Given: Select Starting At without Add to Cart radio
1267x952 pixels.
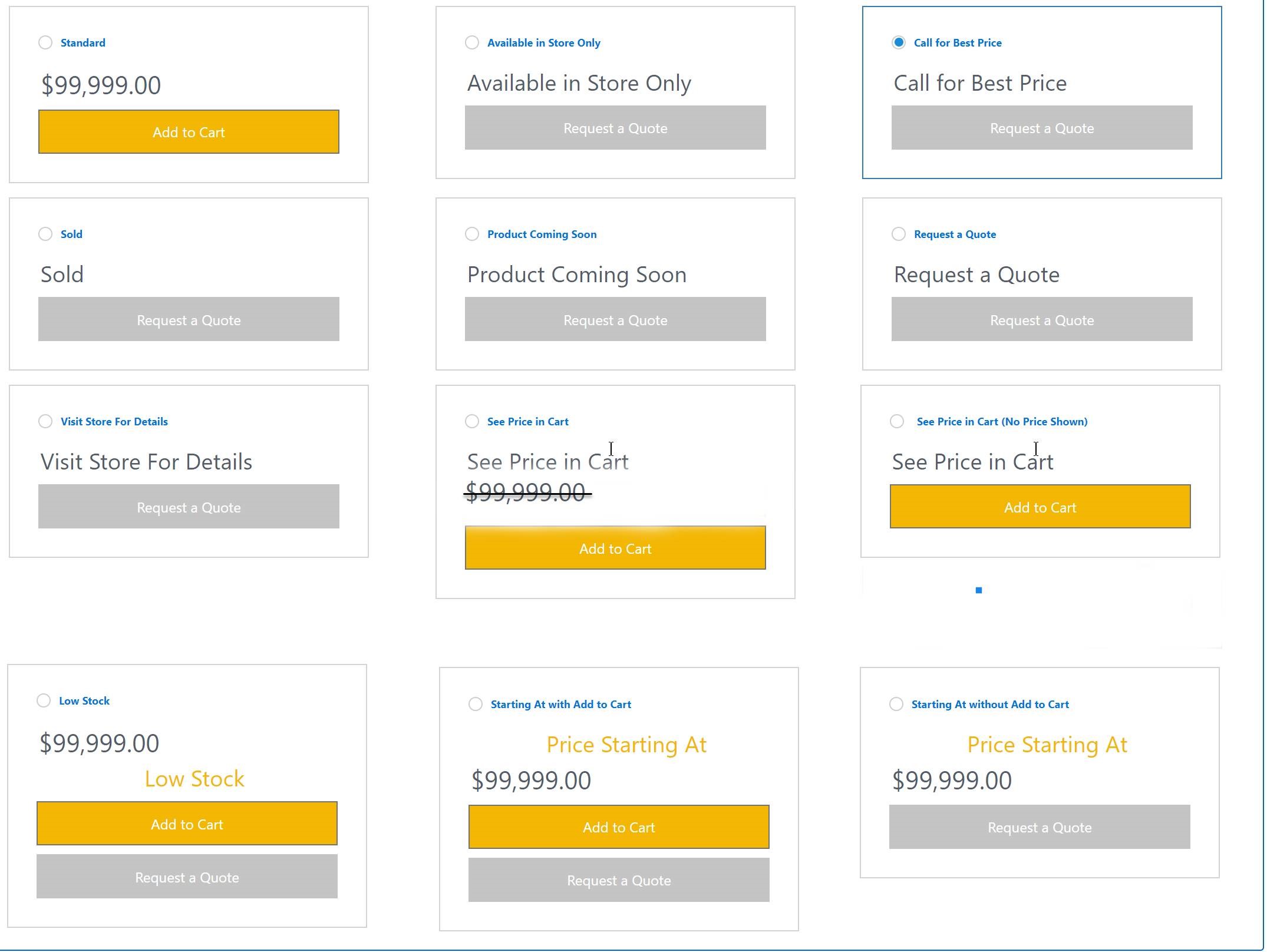Looking at the screenshot, I should pos(896,704).
